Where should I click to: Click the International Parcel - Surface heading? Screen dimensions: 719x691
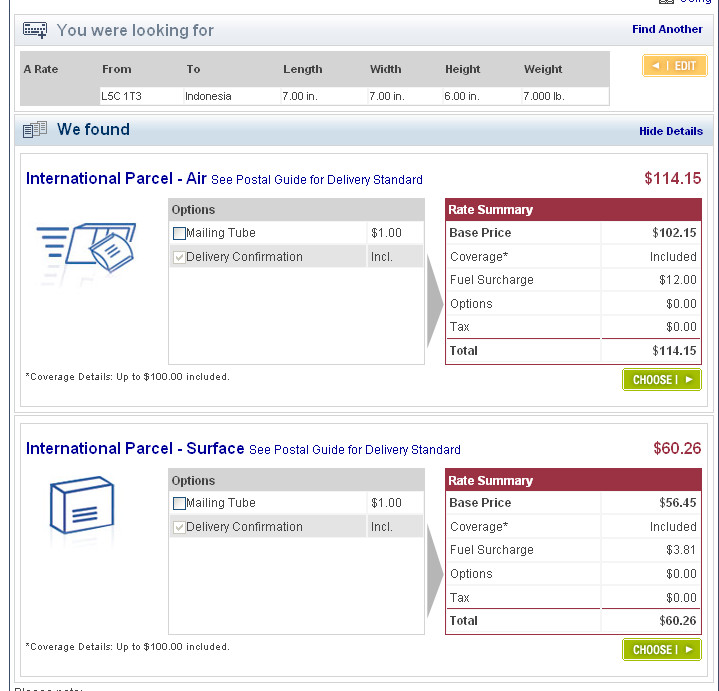[135, 448]
